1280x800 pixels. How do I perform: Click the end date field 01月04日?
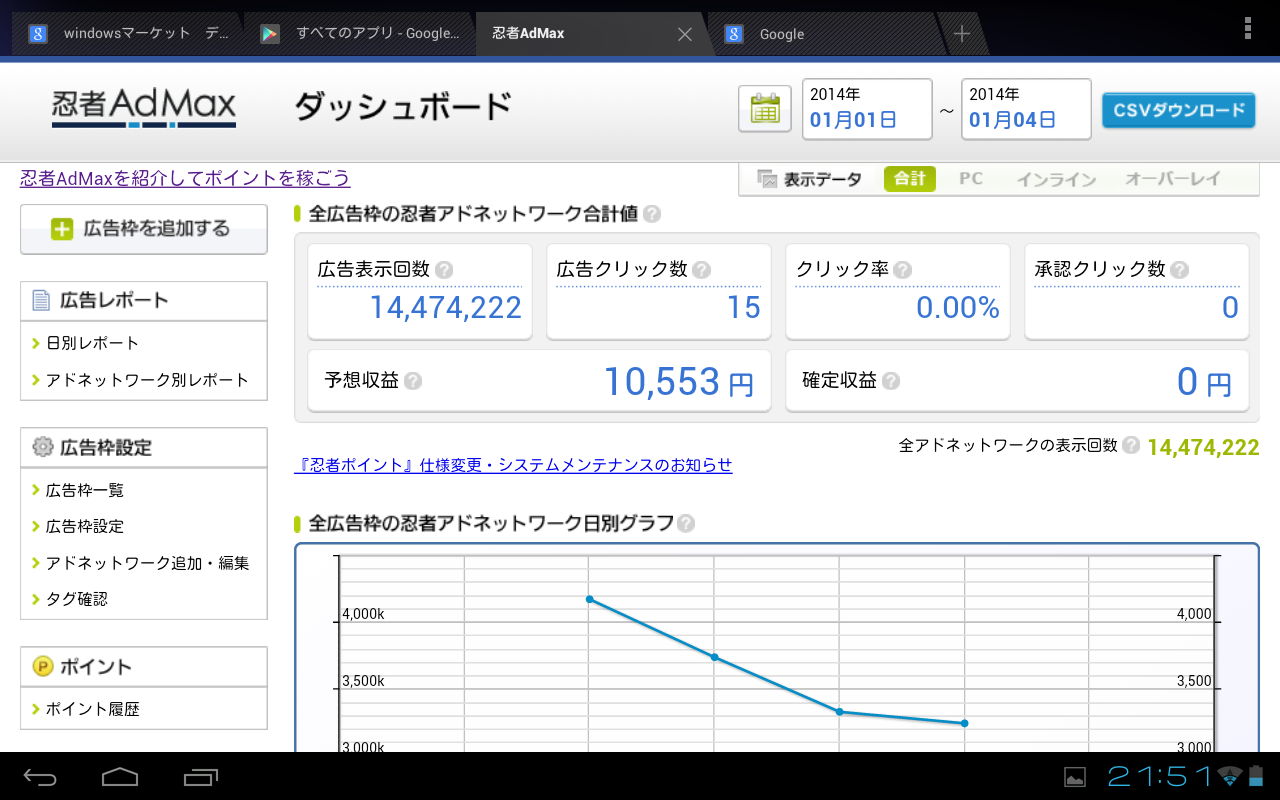coord(1026,109)
